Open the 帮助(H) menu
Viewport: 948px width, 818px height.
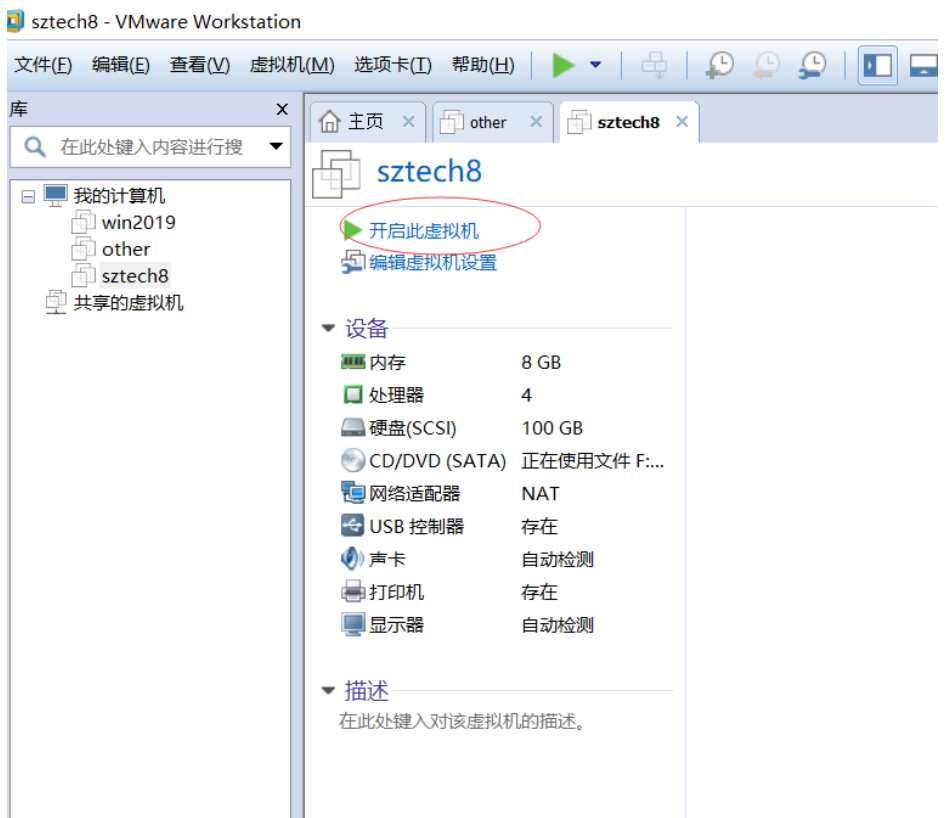coord(483,65)
